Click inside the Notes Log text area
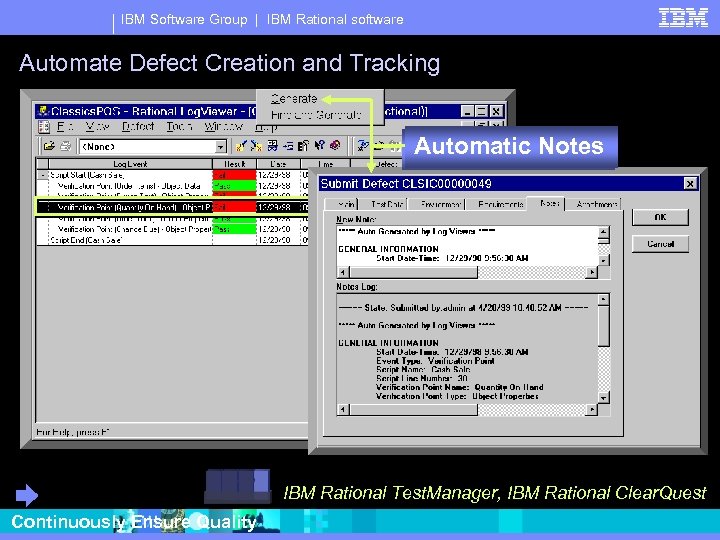 (x=467, y=349)
